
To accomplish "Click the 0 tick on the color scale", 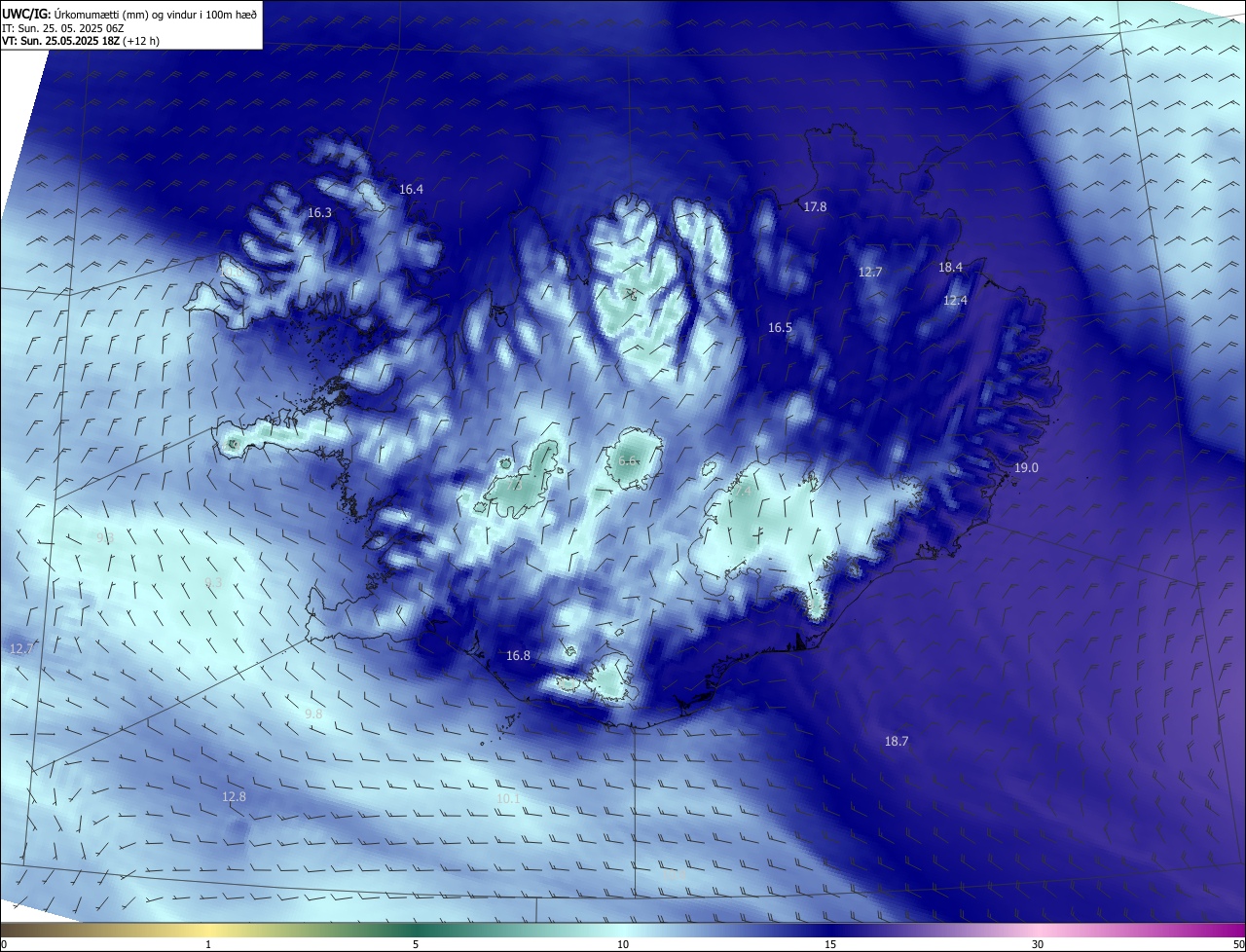I will (x=3, y=944).
